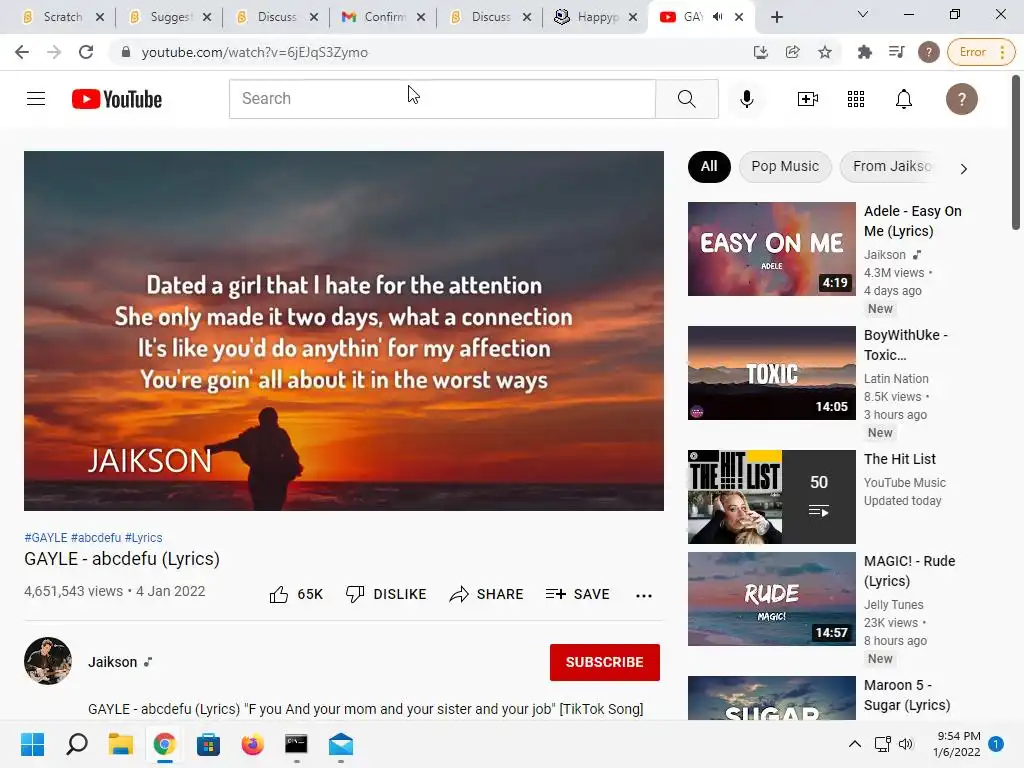Open Microsoft Store from taskbar
The height and width of the screenshot is (768, 1024).
click(x=208, y=744)
